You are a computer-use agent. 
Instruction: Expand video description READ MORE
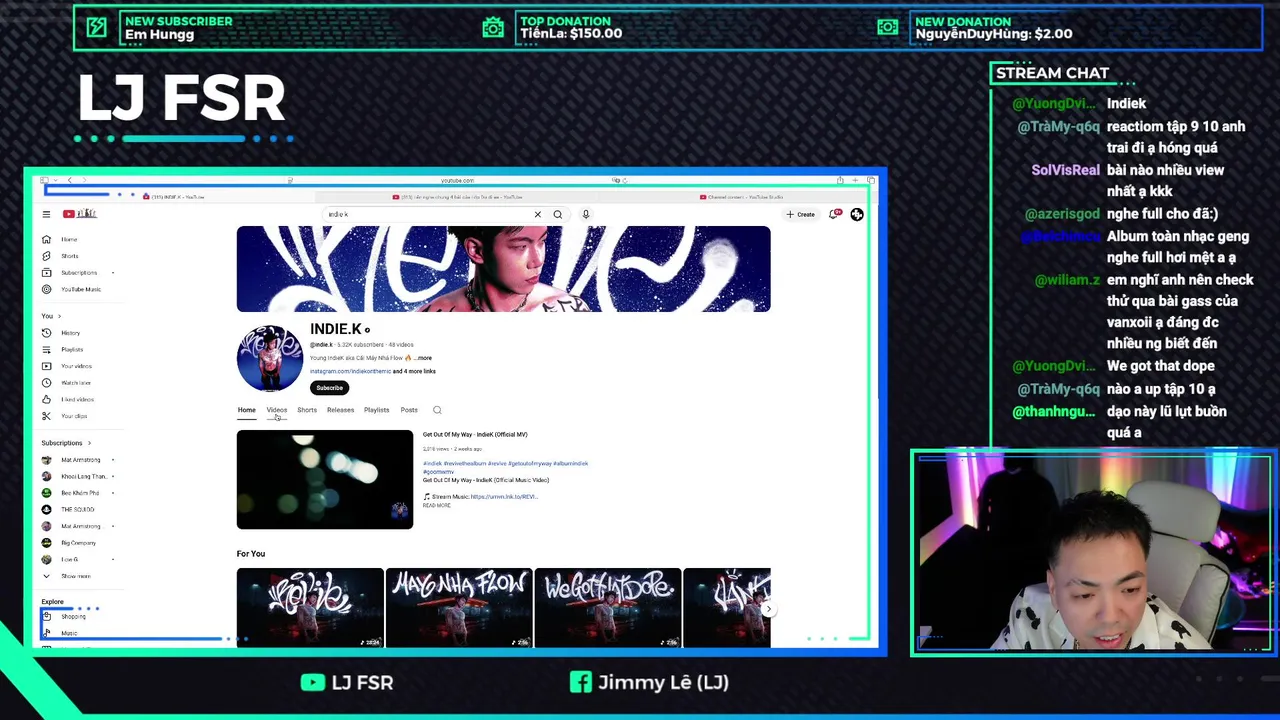436,506
